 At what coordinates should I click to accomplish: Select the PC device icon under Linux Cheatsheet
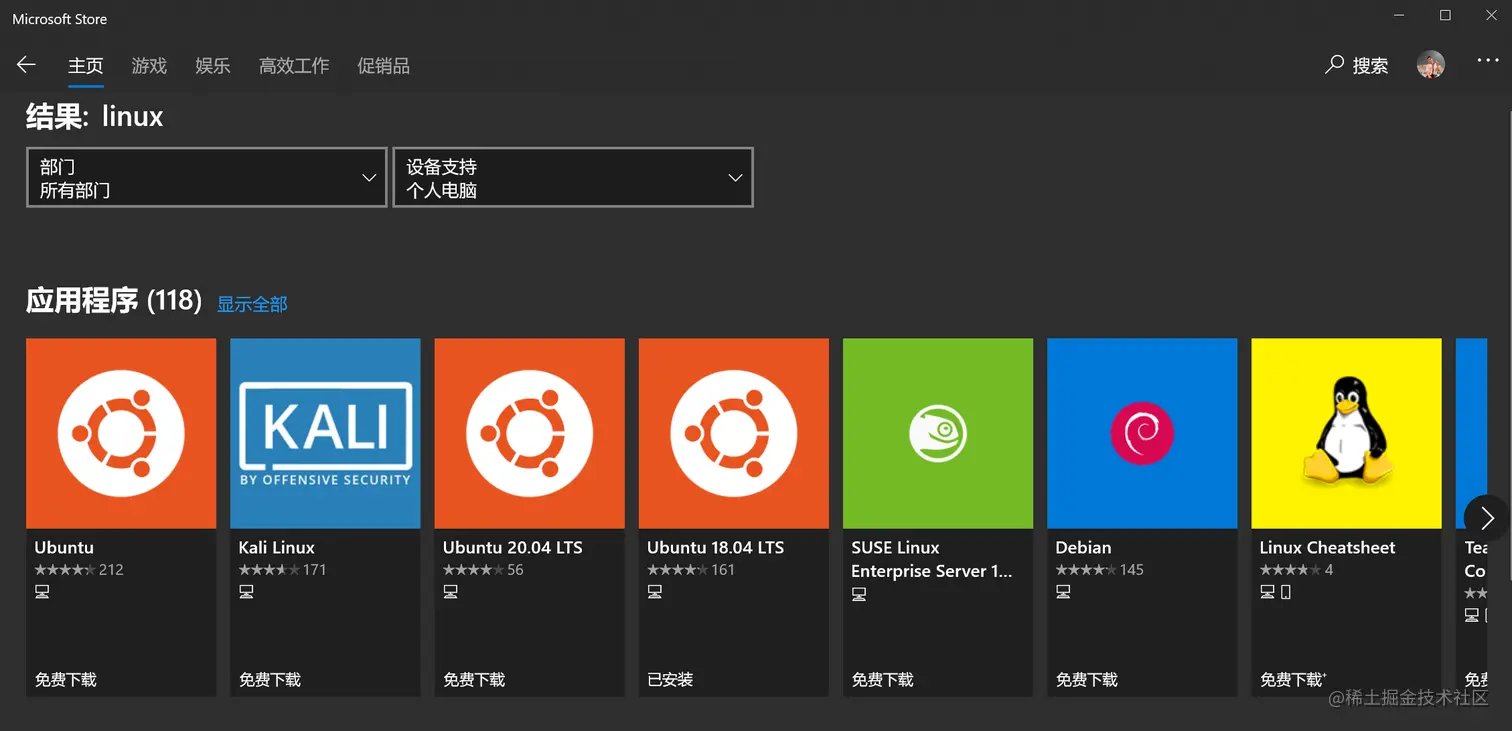coord(1267,592)
